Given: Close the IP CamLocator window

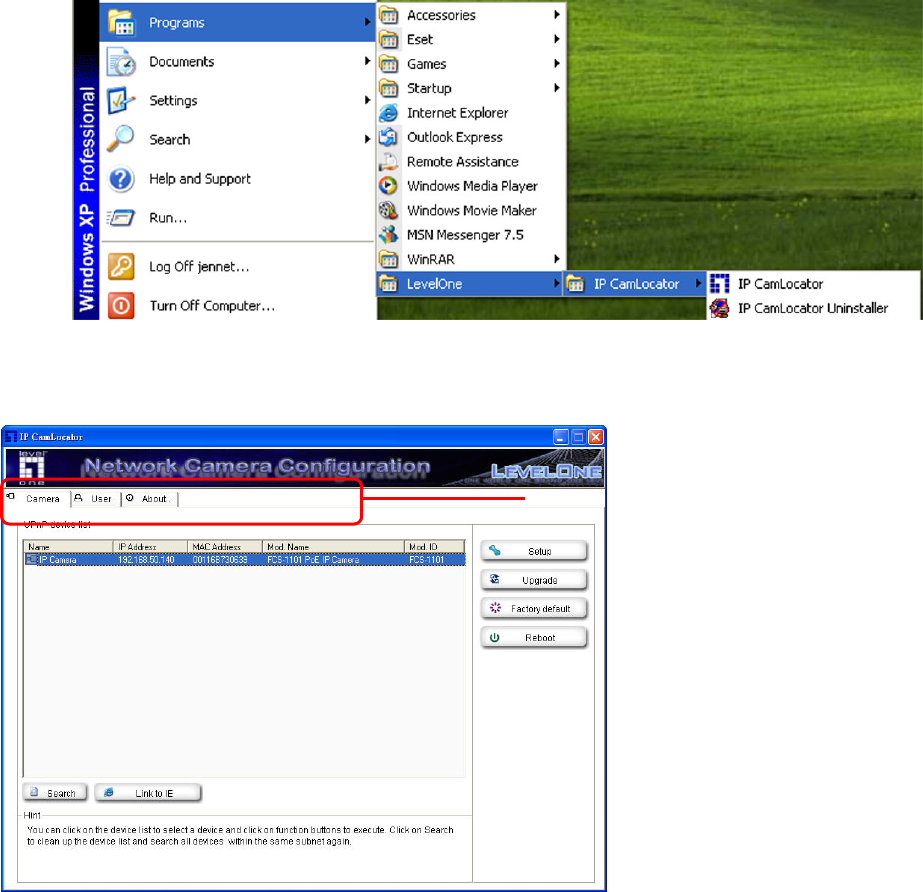Looking at the screenshot, I should click(596, 437).
